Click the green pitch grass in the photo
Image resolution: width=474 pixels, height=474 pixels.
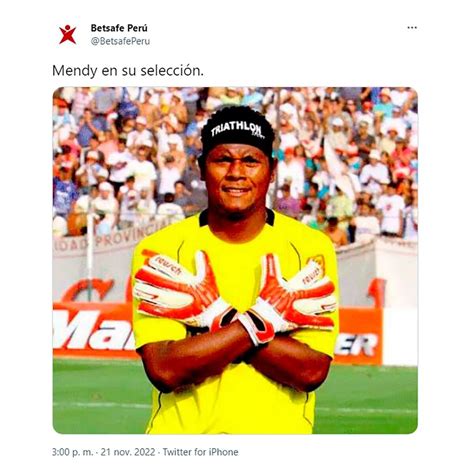pyautogui.click(x=366, y=399)
